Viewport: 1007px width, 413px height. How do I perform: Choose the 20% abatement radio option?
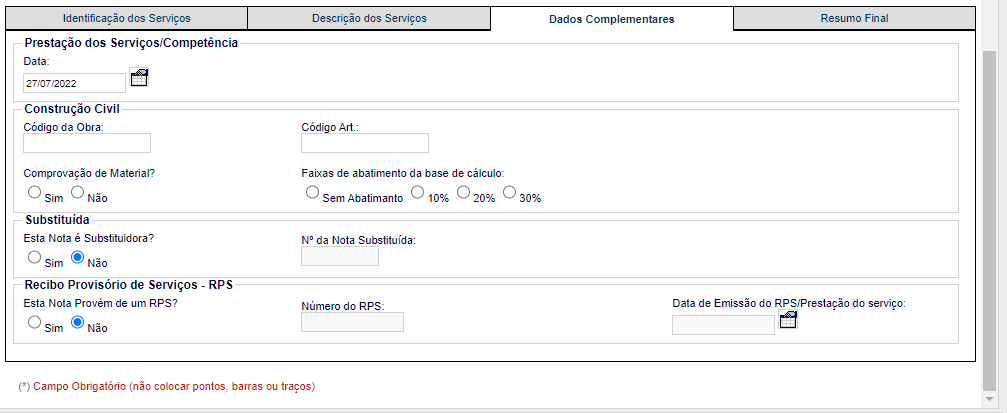tap(463, 192)
